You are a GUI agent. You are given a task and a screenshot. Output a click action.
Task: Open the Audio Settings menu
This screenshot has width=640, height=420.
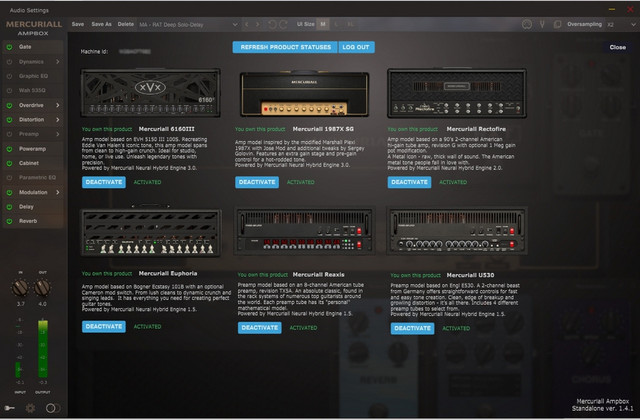[x=29, y=10]
